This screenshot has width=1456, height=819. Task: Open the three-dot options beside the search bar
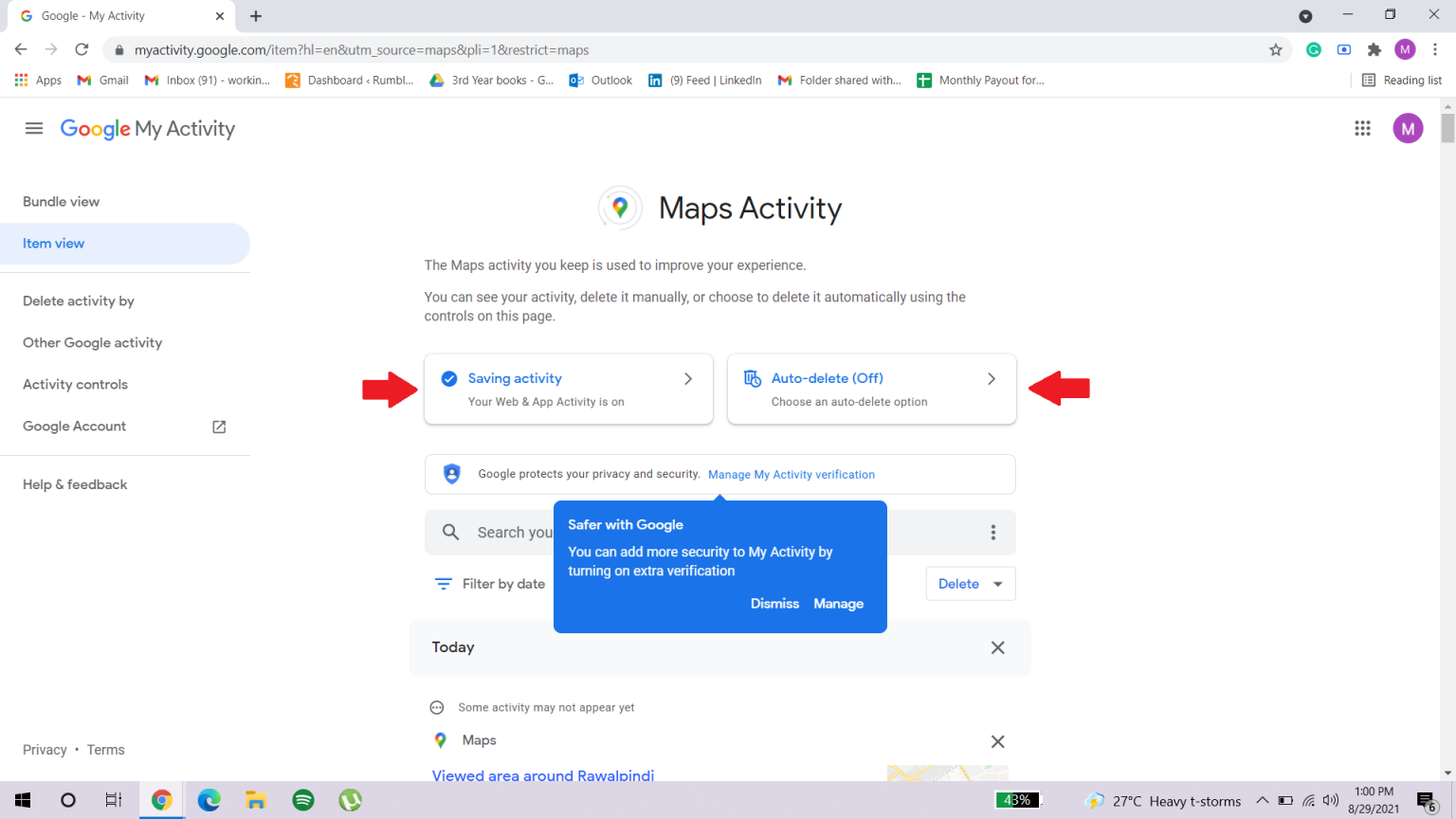point(992,532)
